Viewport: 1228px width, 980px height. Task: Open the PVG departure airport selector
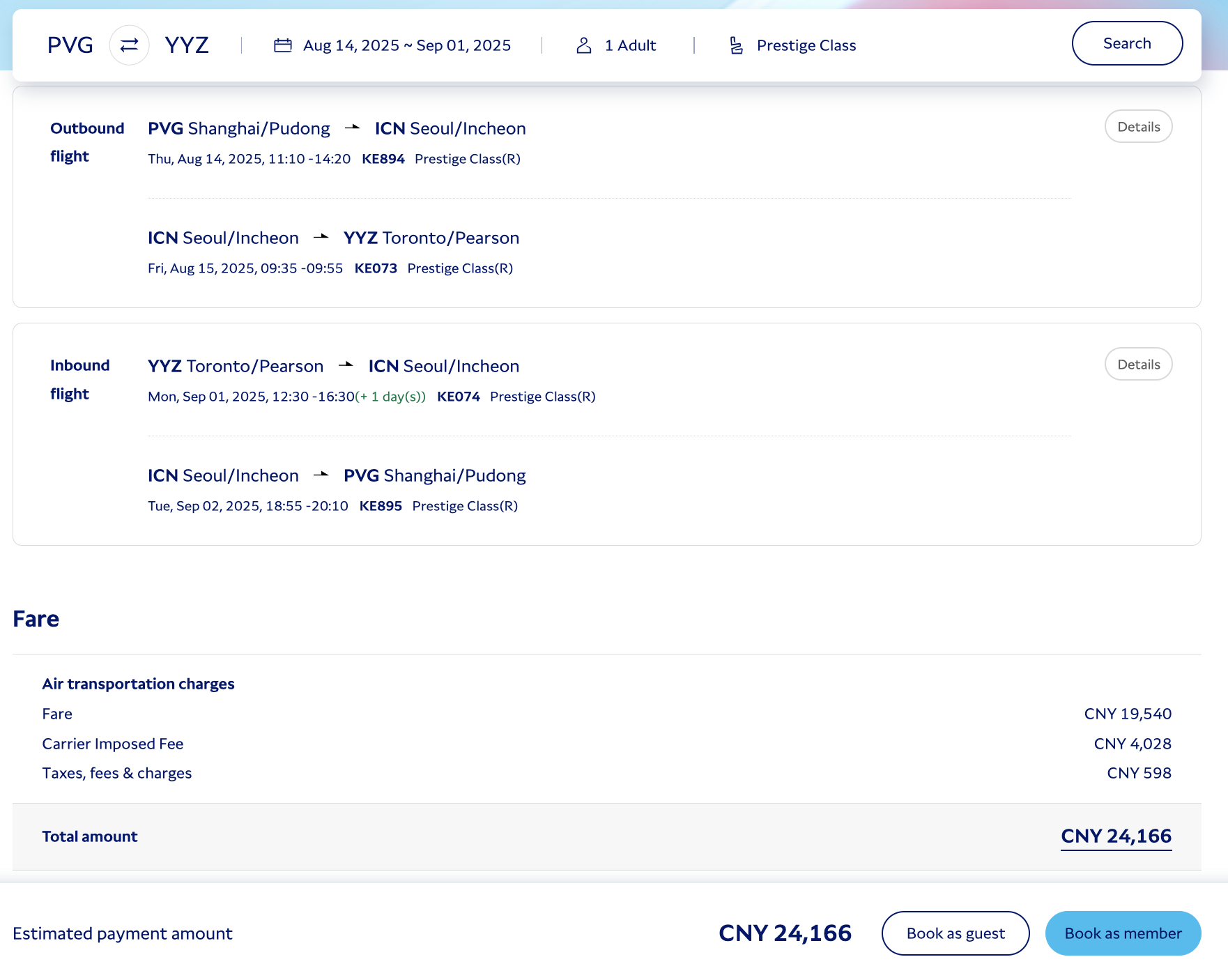click(x=70, y=45)
